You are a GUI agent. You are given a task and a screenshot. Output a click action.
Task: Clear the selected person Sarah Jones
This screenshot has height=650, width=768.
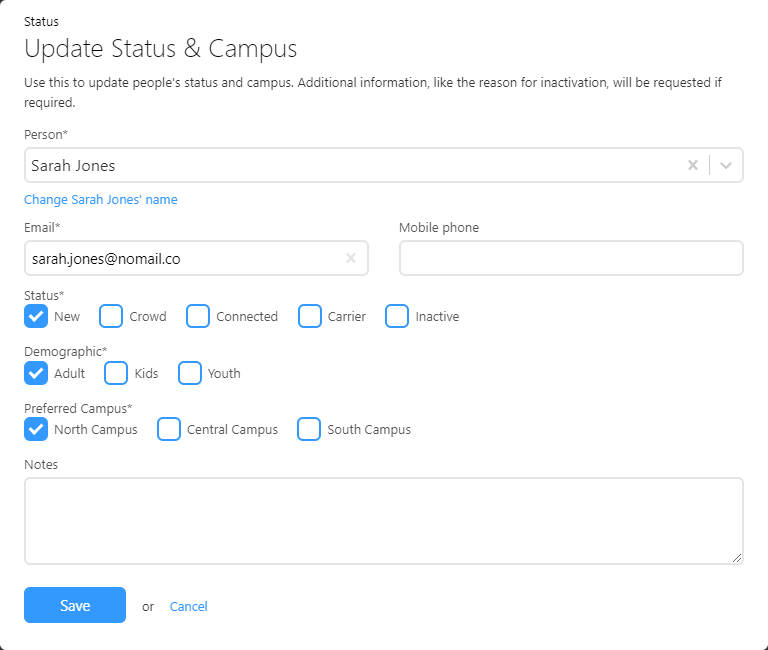point(692,166)
